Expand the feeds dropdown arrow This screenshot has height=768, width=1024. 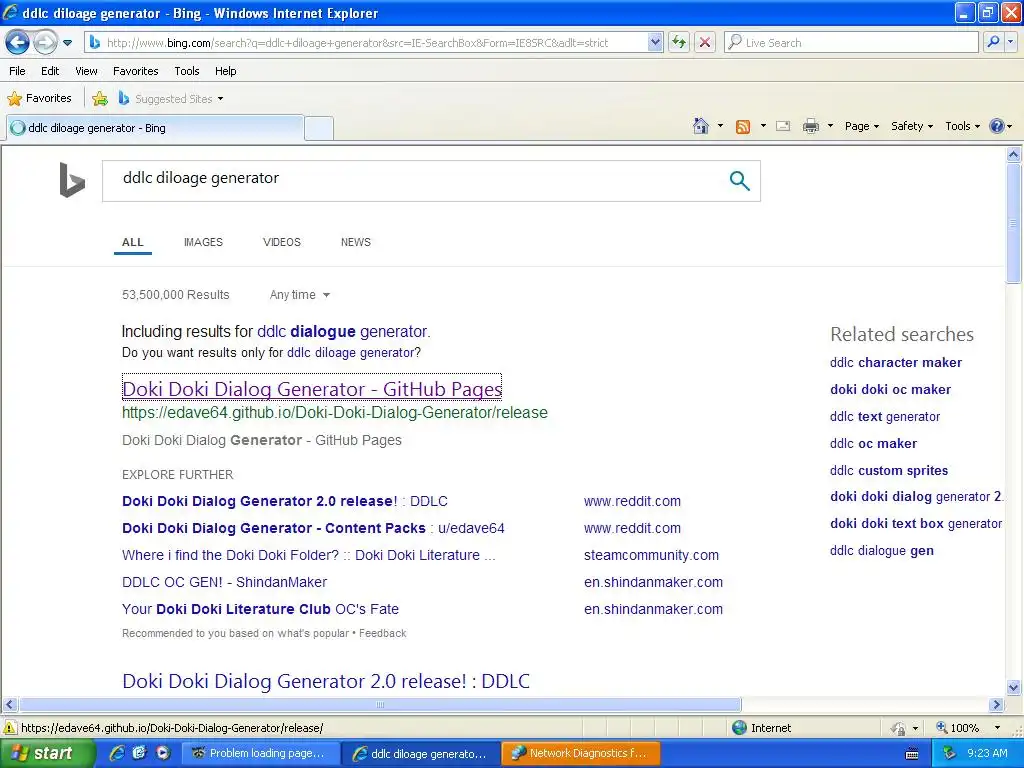tap(763, 126)
